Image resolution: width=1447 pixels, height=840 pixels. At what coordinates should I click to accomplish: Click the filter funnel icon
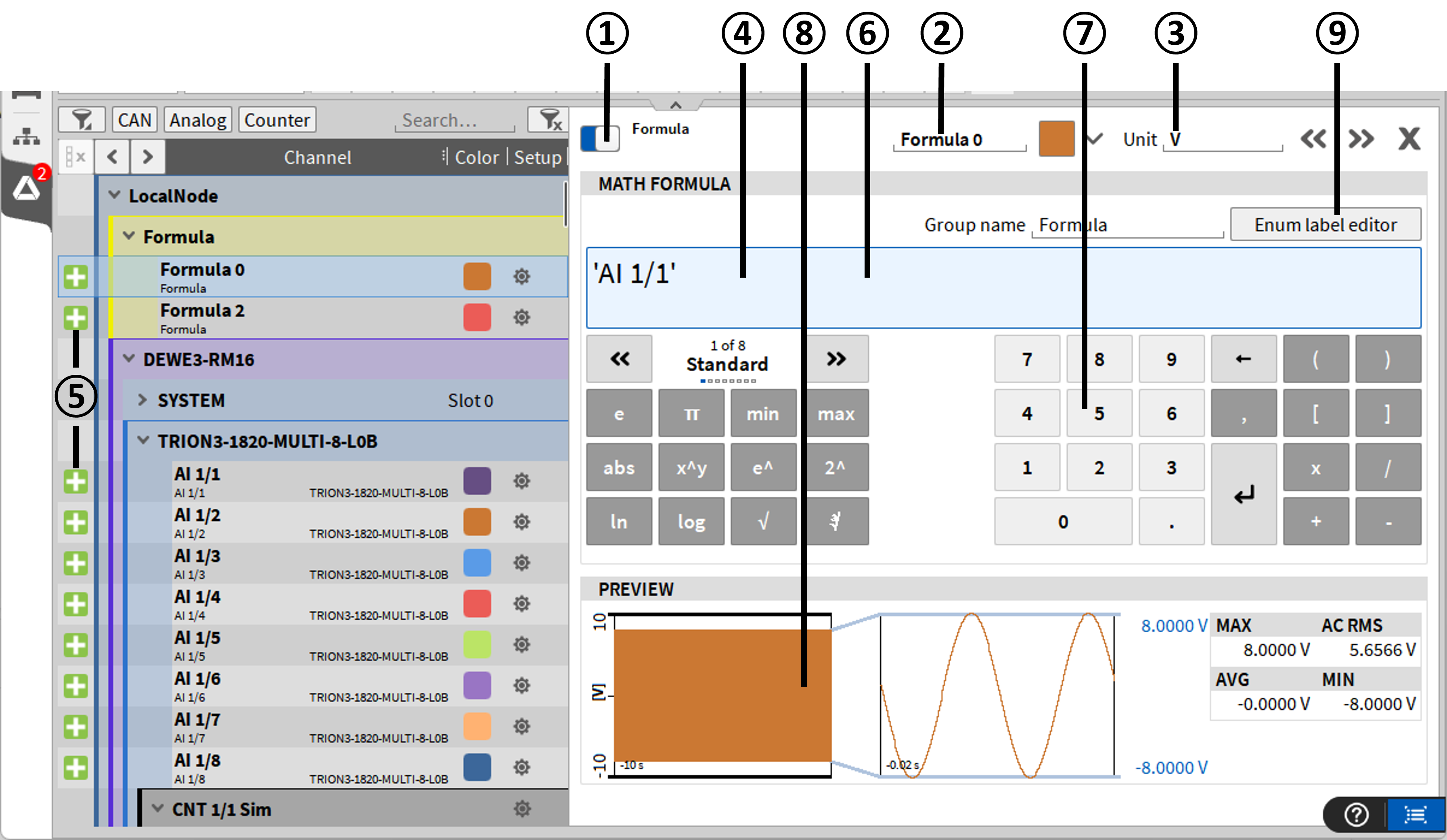click(x=82, y=120)
